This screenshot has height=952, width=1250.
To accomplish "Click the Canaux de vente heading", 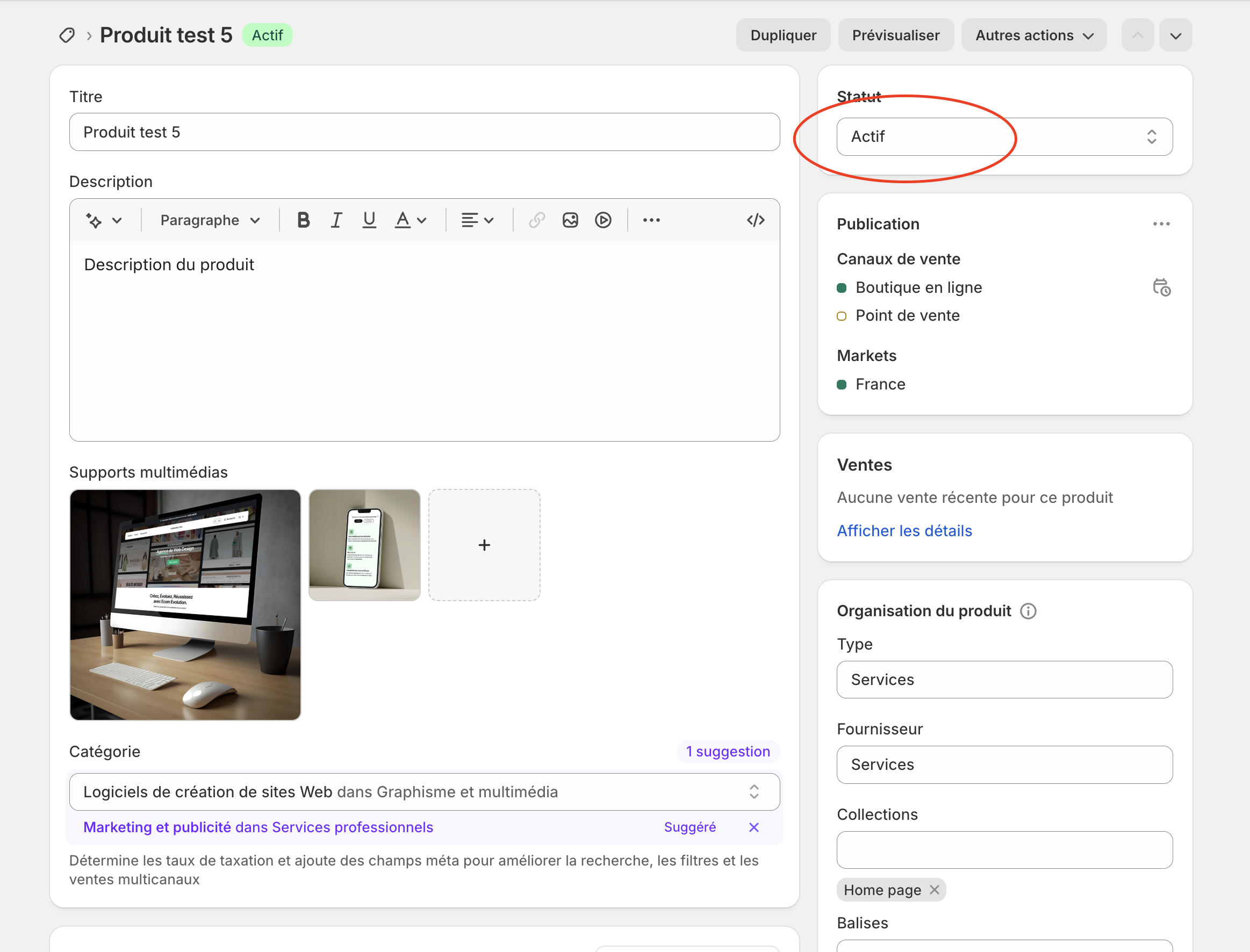I will (898, 259).
